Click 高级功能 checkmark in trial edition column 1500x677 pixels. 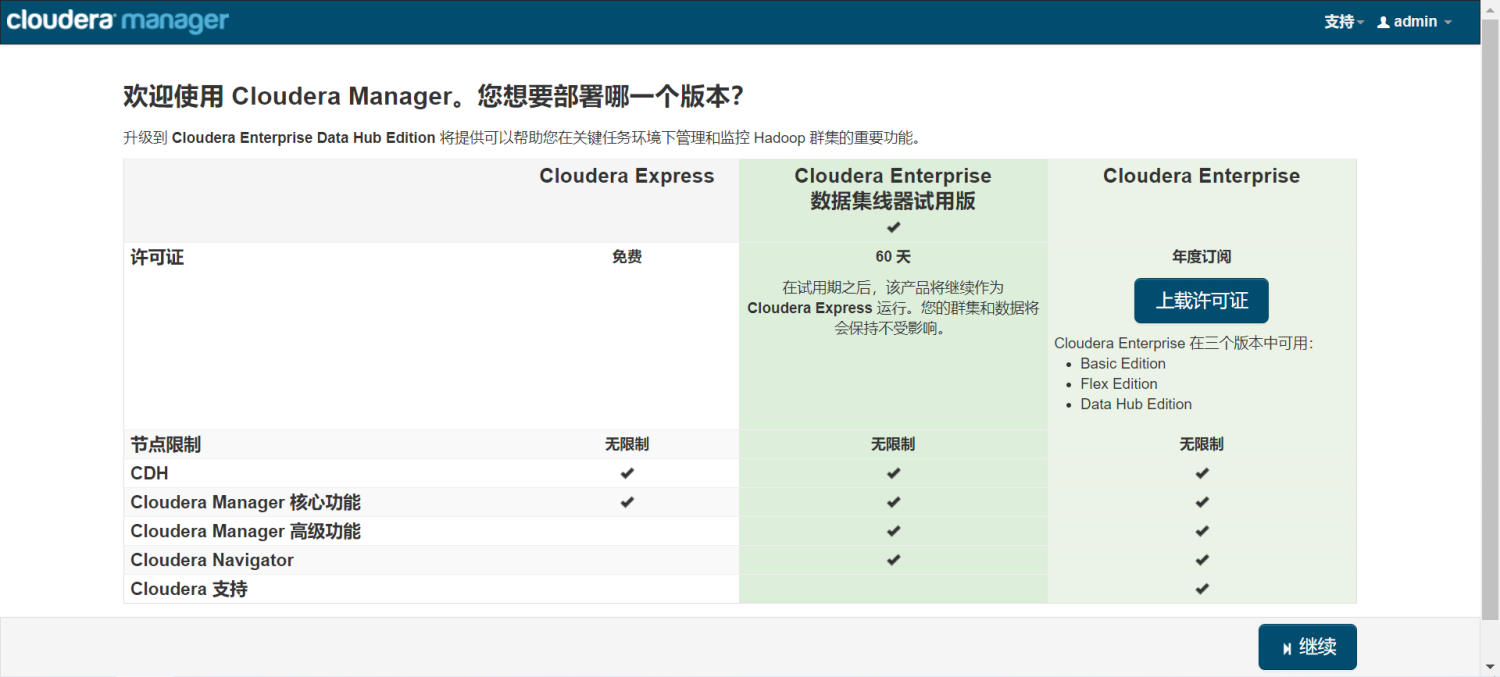point(893,531)
